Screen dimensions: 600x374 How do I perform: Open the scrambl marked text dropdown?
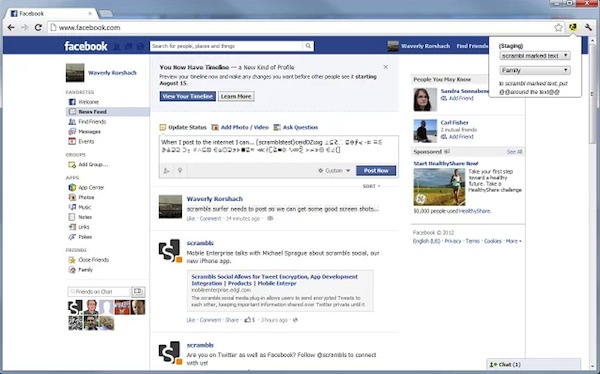tap(535, 56)
